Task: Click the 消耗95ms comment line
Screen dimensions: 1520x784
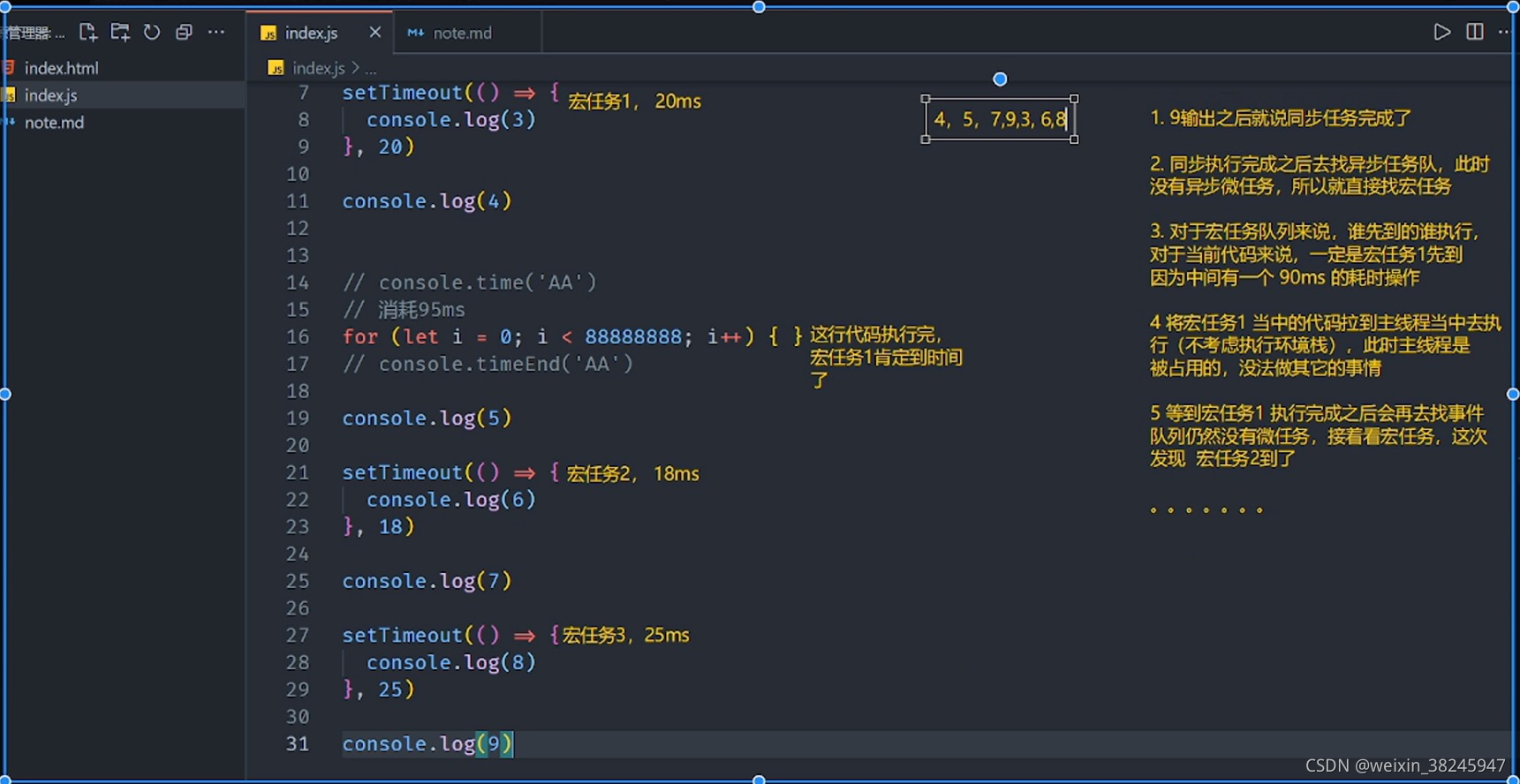Action: click(404, 310)
